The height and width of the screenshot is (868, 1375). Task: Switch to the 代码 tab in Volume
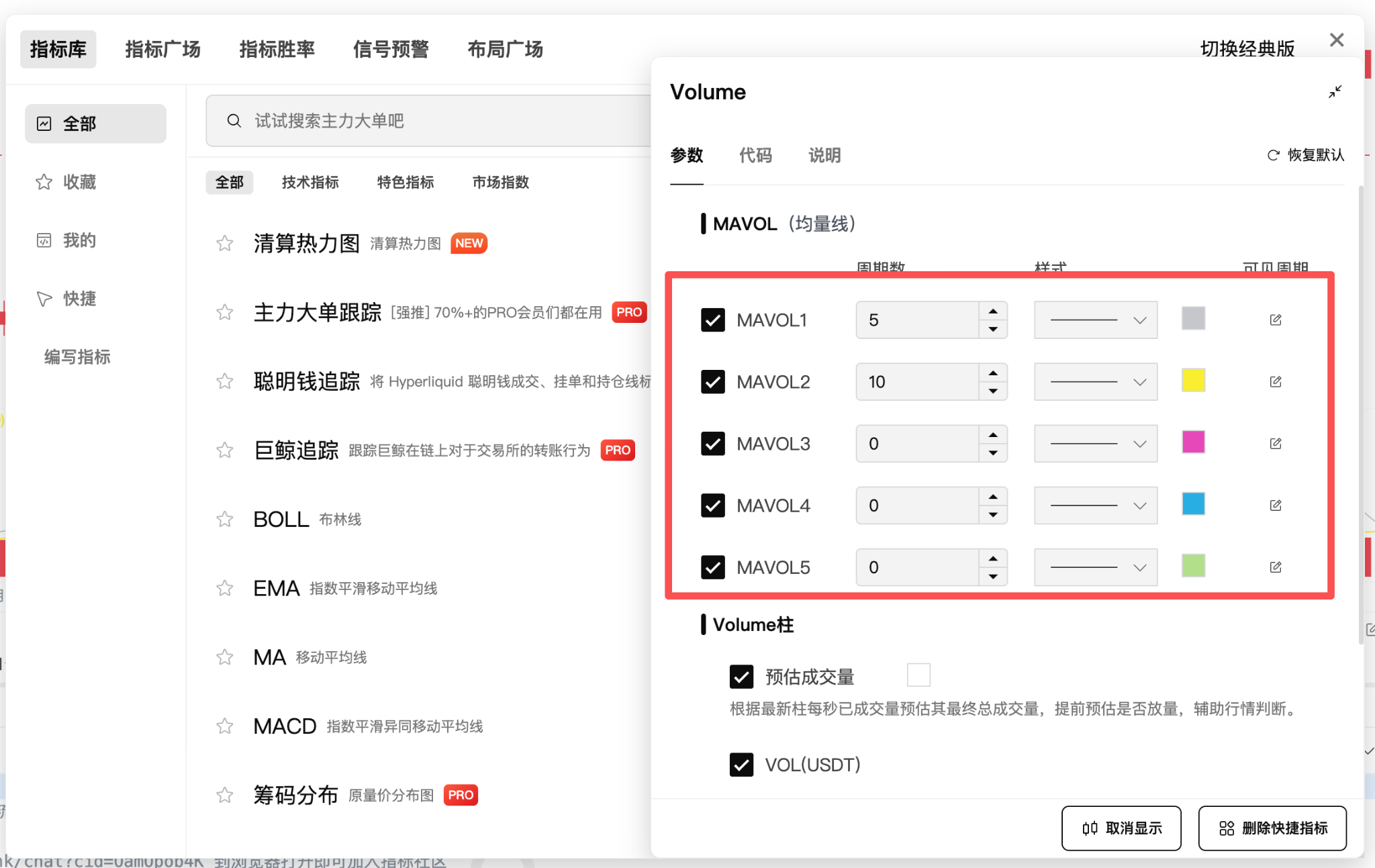(x=755, y=155)
